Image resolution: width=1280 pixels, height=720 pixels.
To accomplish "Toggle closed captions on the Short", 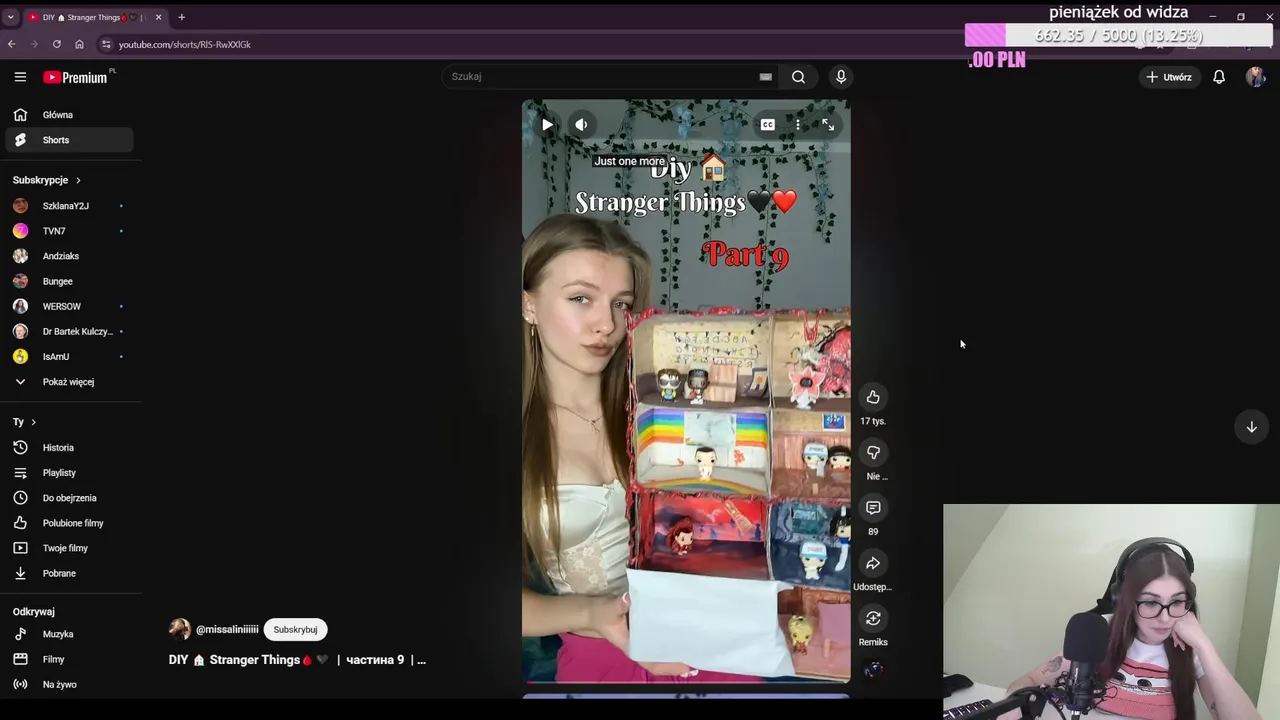I will coord(767,125).
